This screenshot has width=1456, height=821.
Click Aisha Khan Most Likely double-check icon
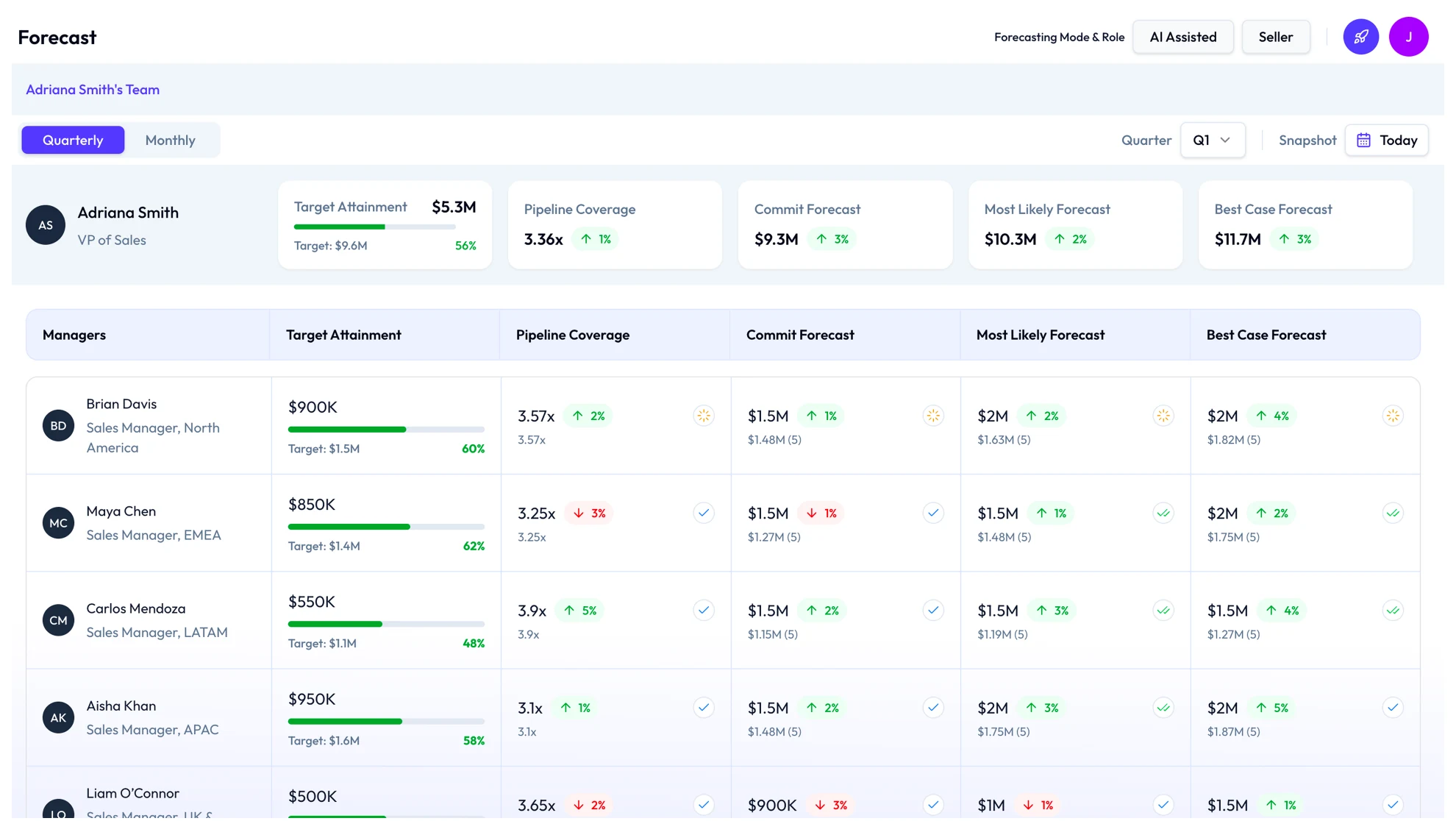tap(1163, 708)
